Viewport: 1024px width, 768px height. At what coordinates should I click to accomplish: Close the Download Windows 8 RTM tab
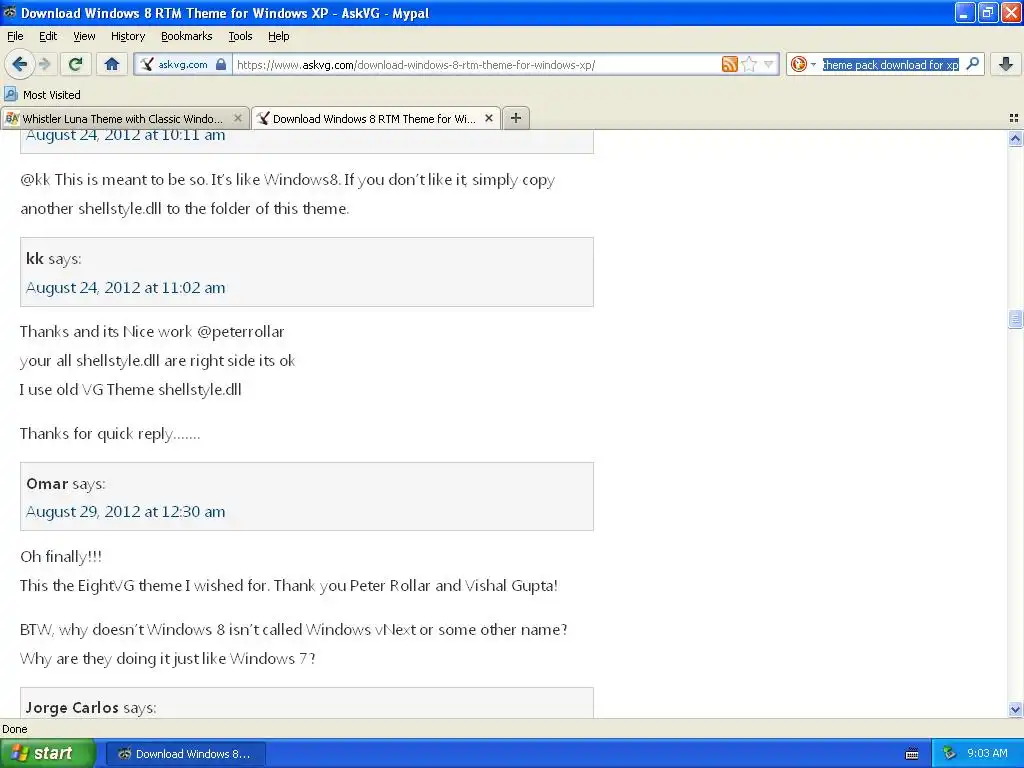(488, 118)
